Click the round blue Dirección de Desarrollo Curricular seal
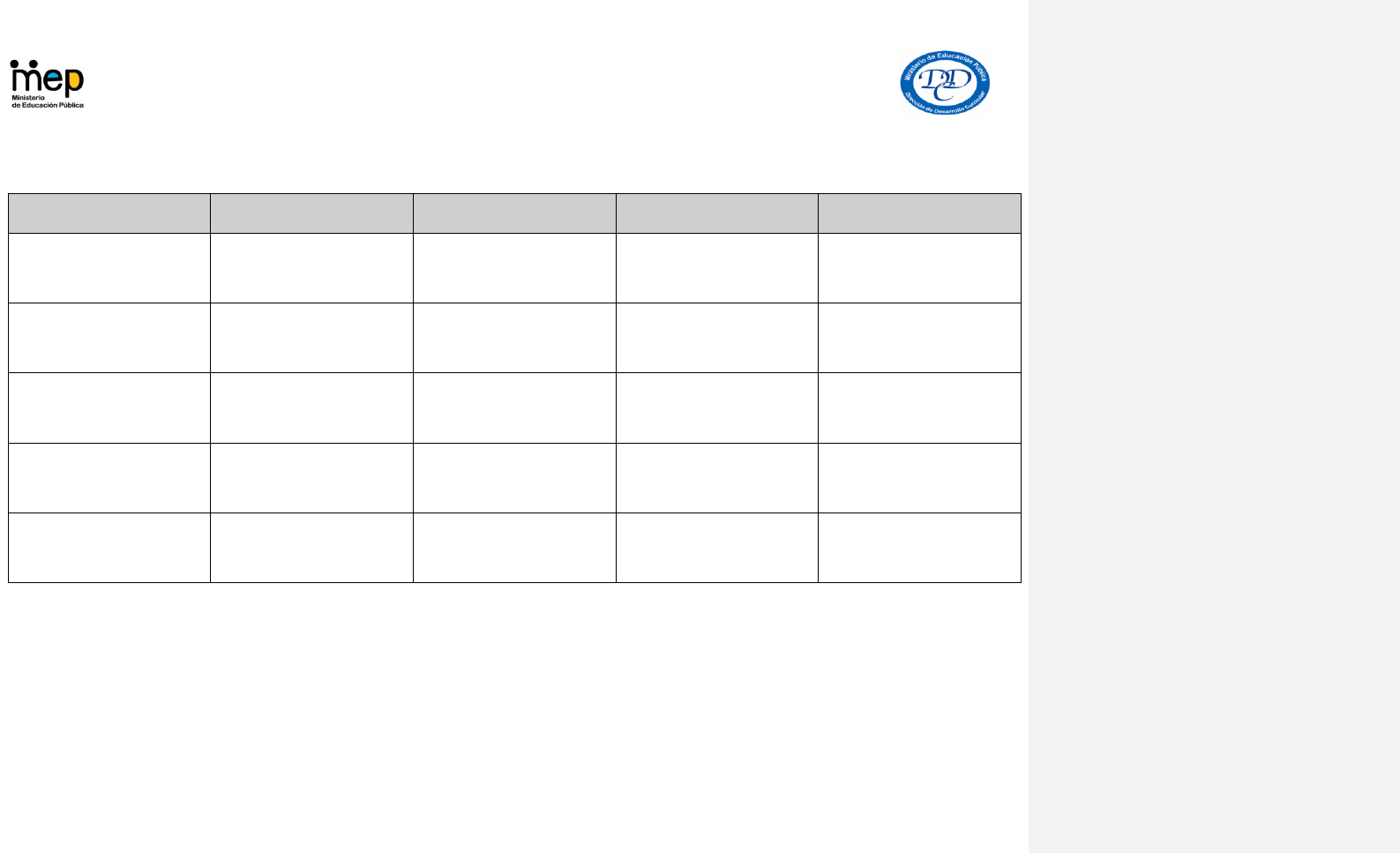 945,82
